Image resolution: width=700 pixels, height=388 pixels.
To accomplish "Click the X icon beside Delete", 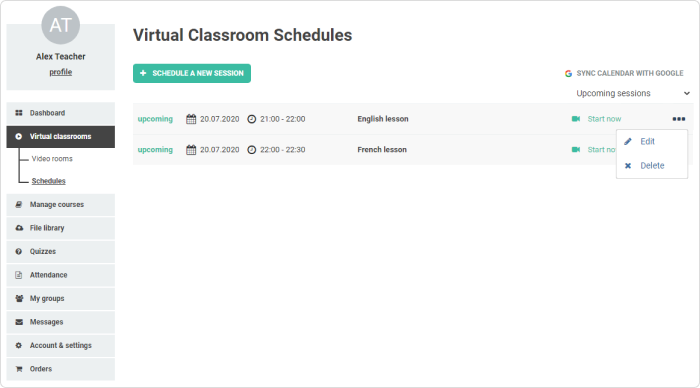I will pos(628,166).
